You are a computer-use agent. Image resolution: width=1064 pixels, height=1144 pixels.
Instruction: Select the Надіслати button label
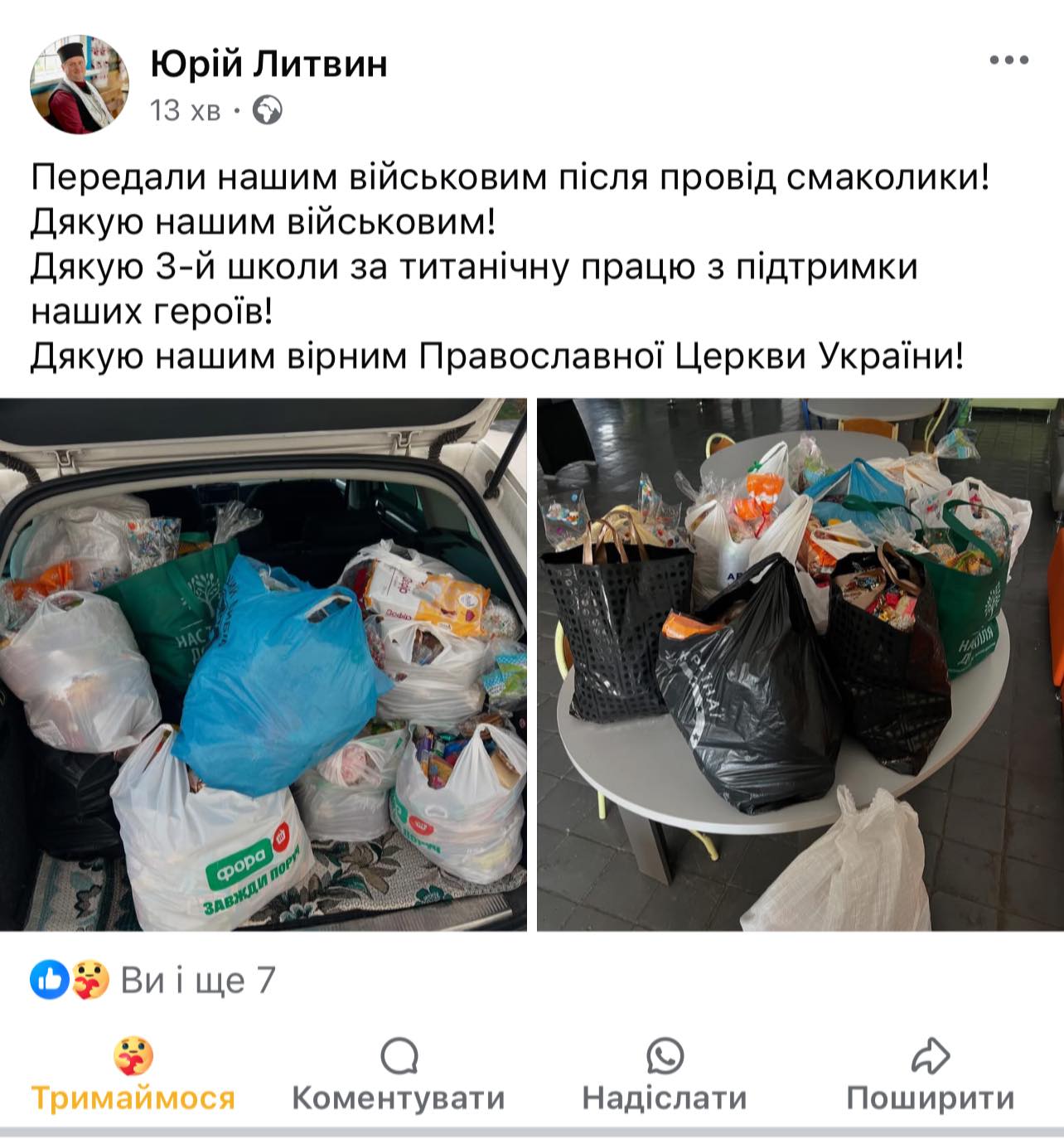pos(665,1098)
